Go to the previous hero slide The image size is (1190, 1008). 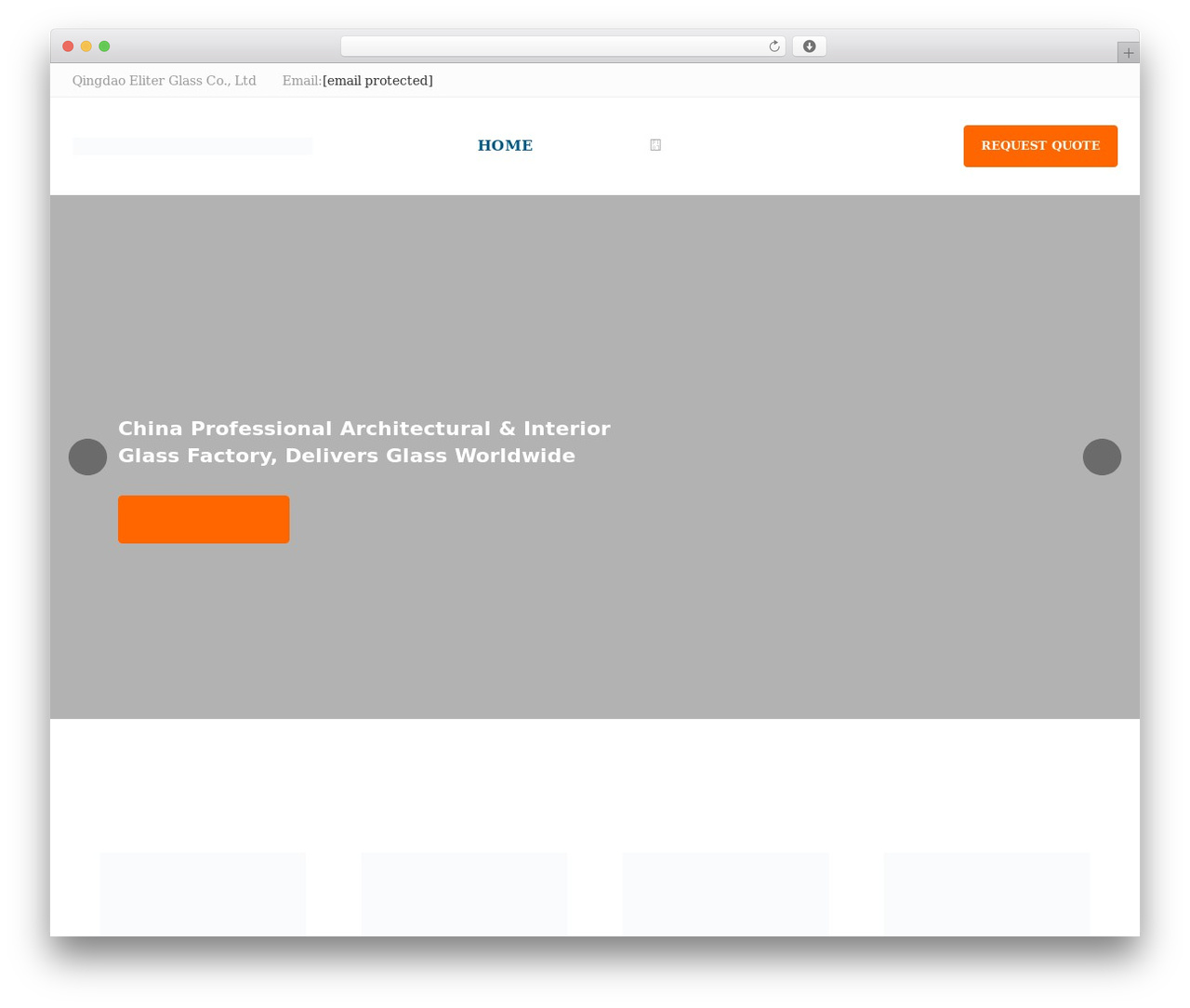pyautogui.click(x=87, y=457)
